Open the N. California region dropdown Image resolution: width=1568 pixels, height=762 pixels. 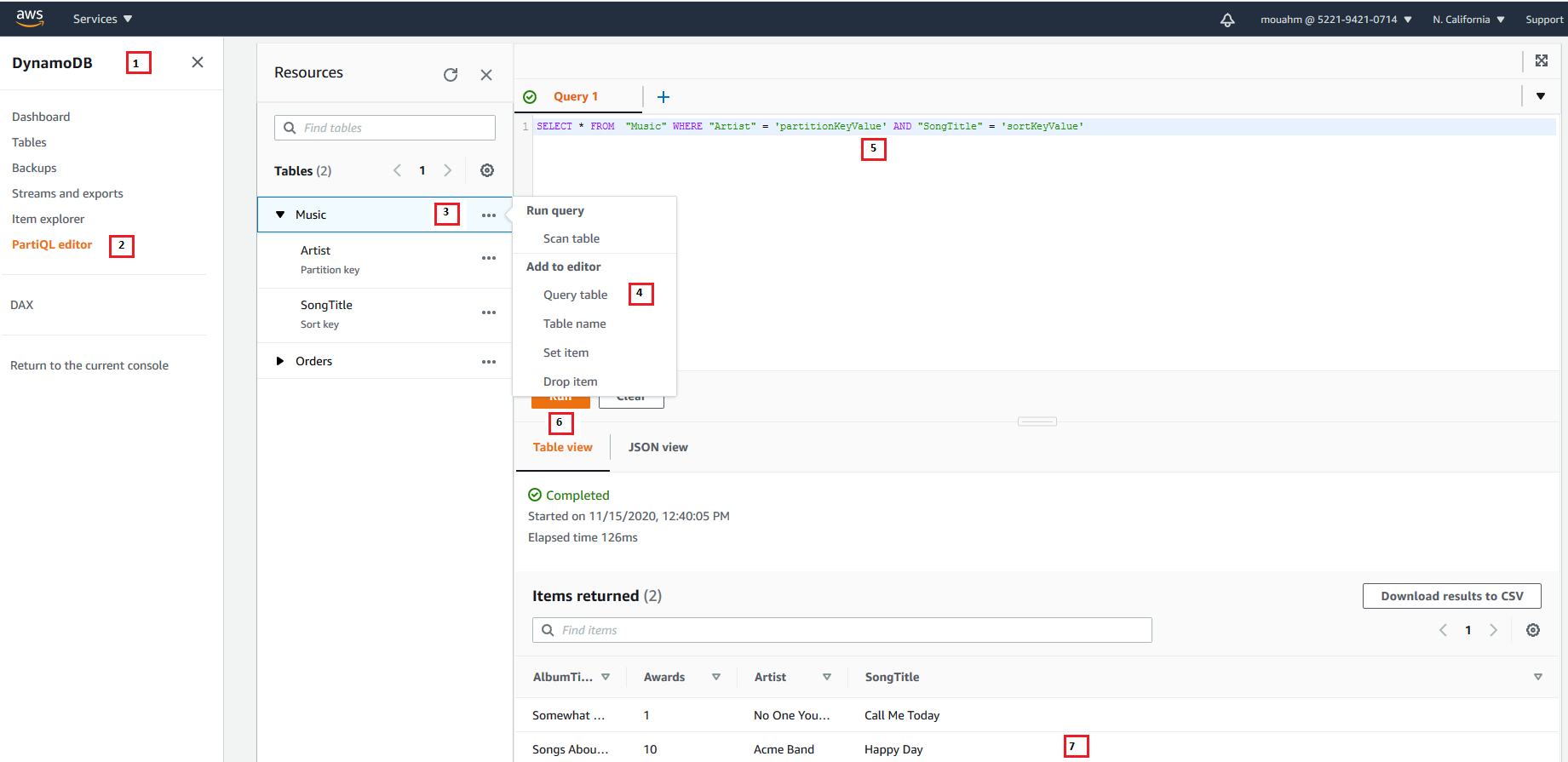pyautogui.click(x=1467, y=20)
